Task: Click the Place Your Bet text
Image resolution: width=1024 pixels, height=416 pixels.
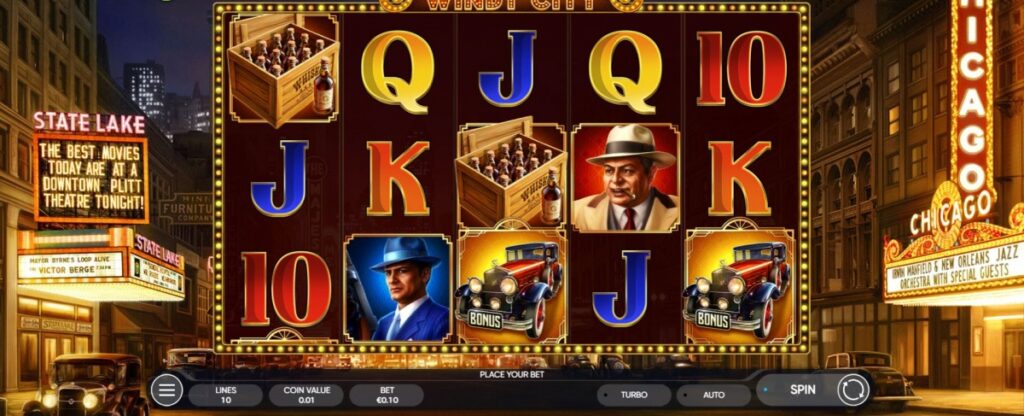Action: pyautogui.click(x=511, y=375)
